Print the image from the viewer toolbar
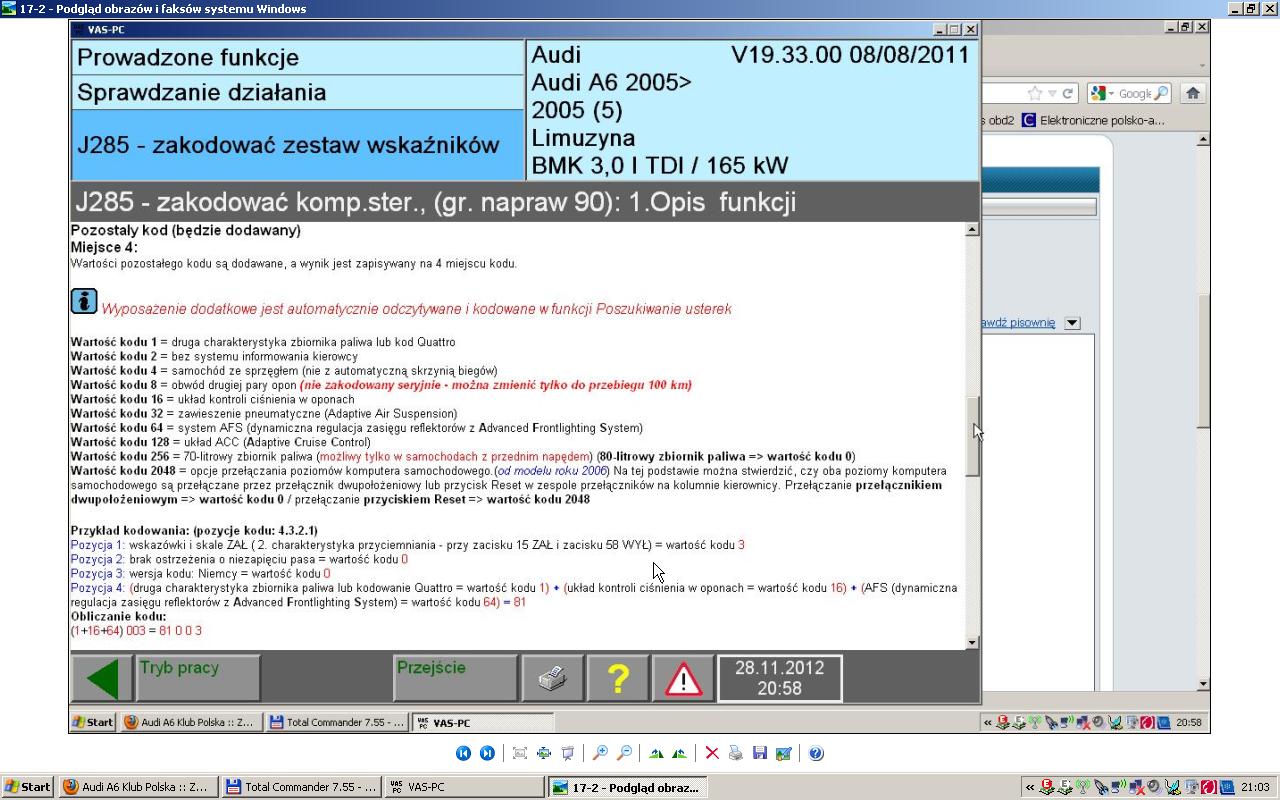The image size is (1280, 800). 736,753
